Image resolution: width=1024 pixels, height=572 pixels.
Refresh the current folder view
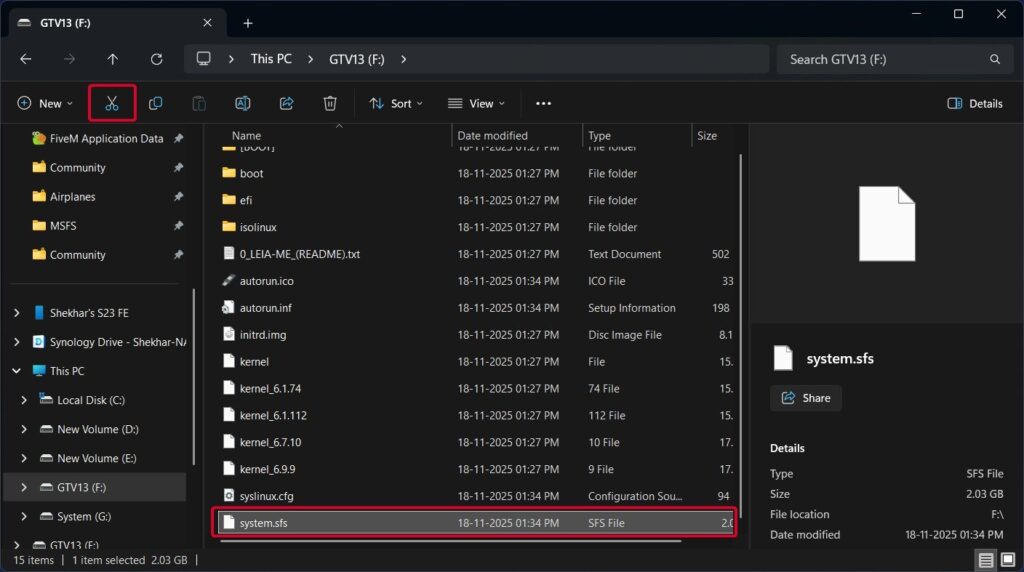(156, 59)
